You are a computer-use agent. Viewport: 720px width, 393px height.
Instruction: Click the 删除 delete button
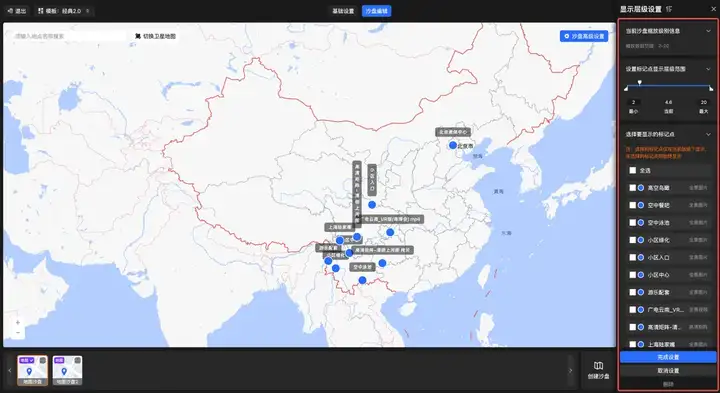coord(668,384)
